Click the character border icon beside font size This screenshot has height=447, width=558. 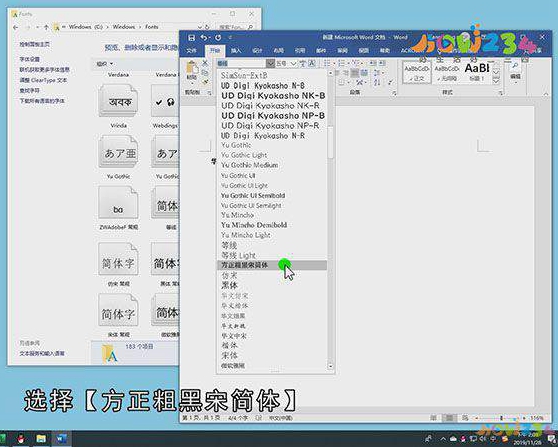click(311, 63)
